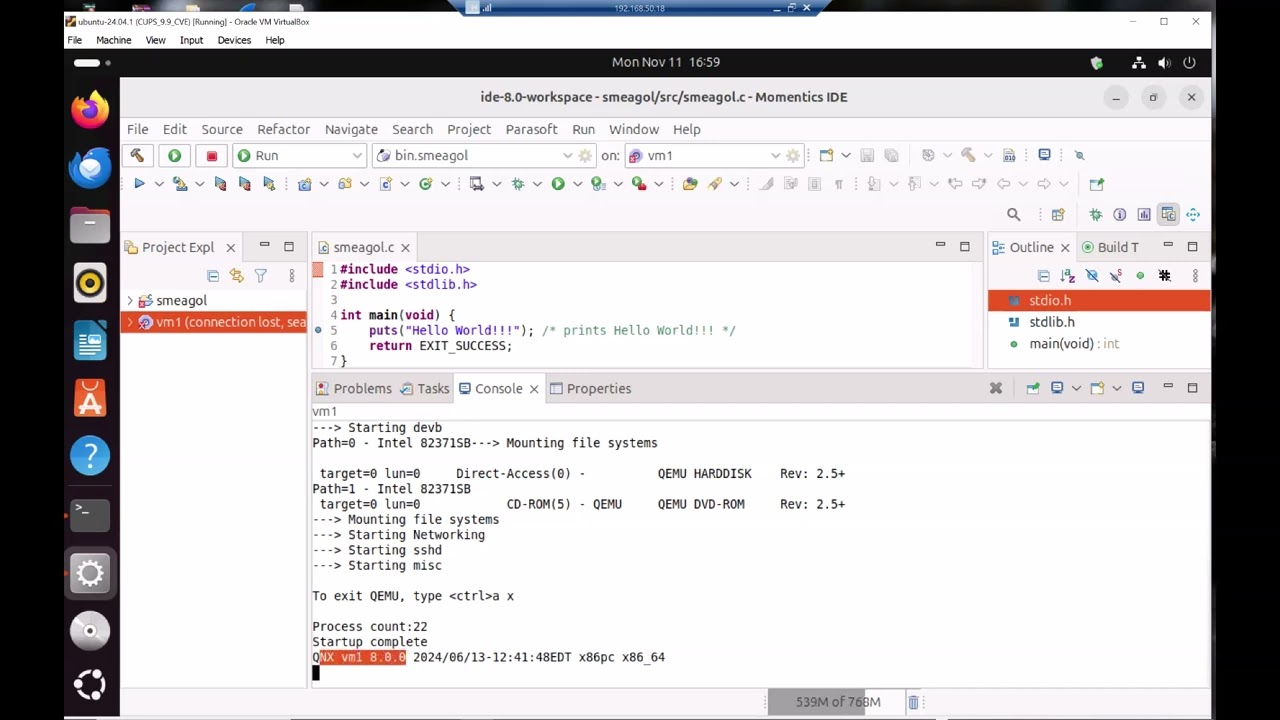Open the Project Explorer view menu

[x=291, y=275]
